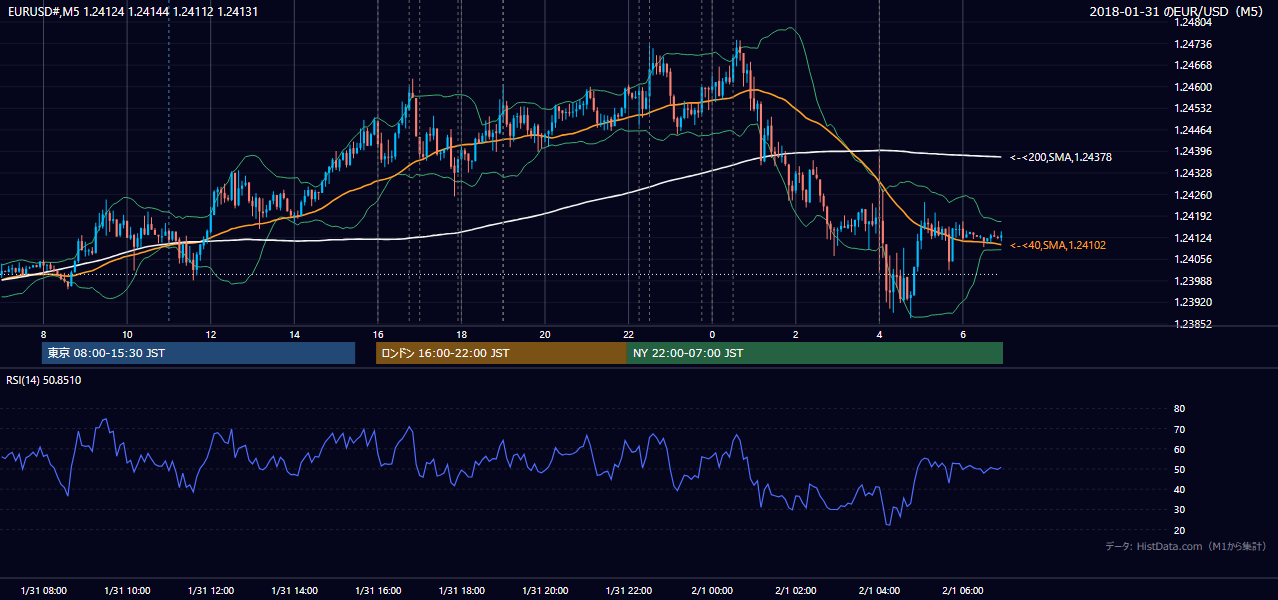Click the chart title 2018-01-31 EUR/USD (M5)
Image resolution: width=1278 pixels, height=600 pixels.
click(1179, 11)
